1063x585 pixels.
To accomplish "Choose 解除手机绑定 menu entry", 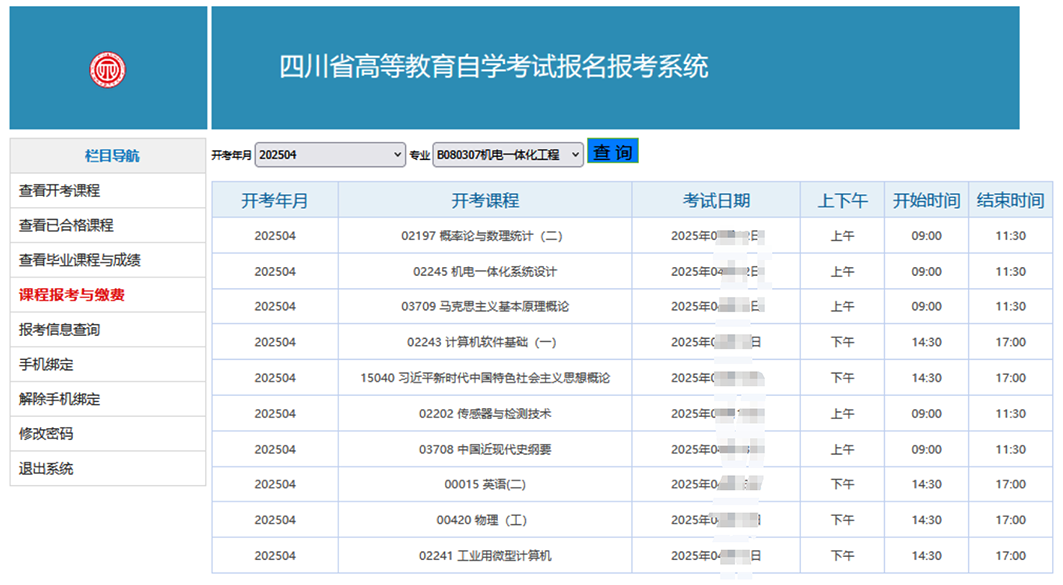I will [x=59, y=399].
